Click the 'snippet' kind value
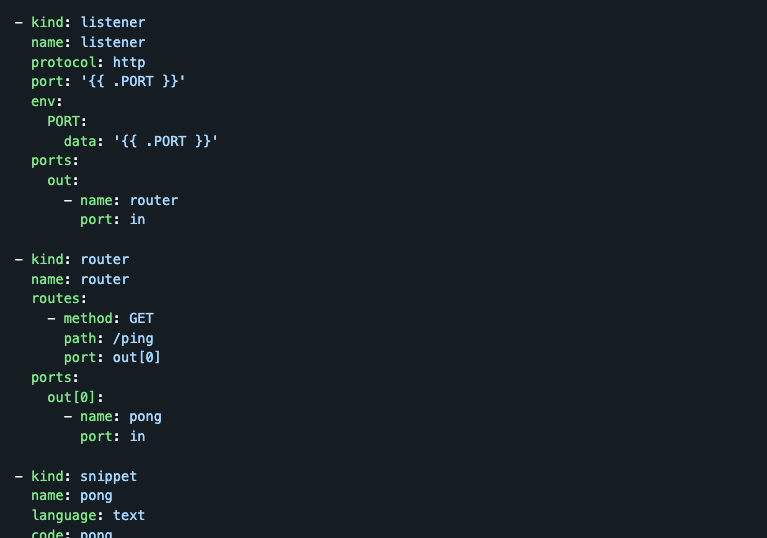The image size is (767, 538). [109, 476]
